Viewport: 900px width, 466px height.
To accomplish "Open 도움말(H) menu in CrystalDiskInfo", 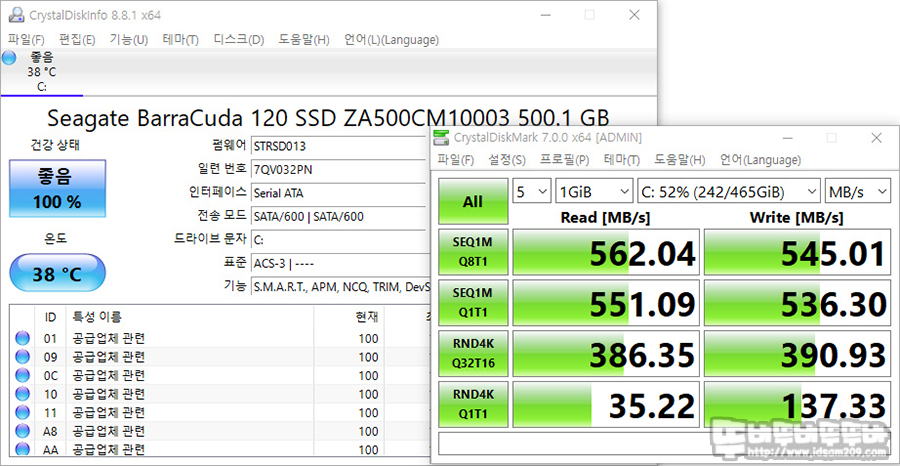I will click(x=304, y=40).
